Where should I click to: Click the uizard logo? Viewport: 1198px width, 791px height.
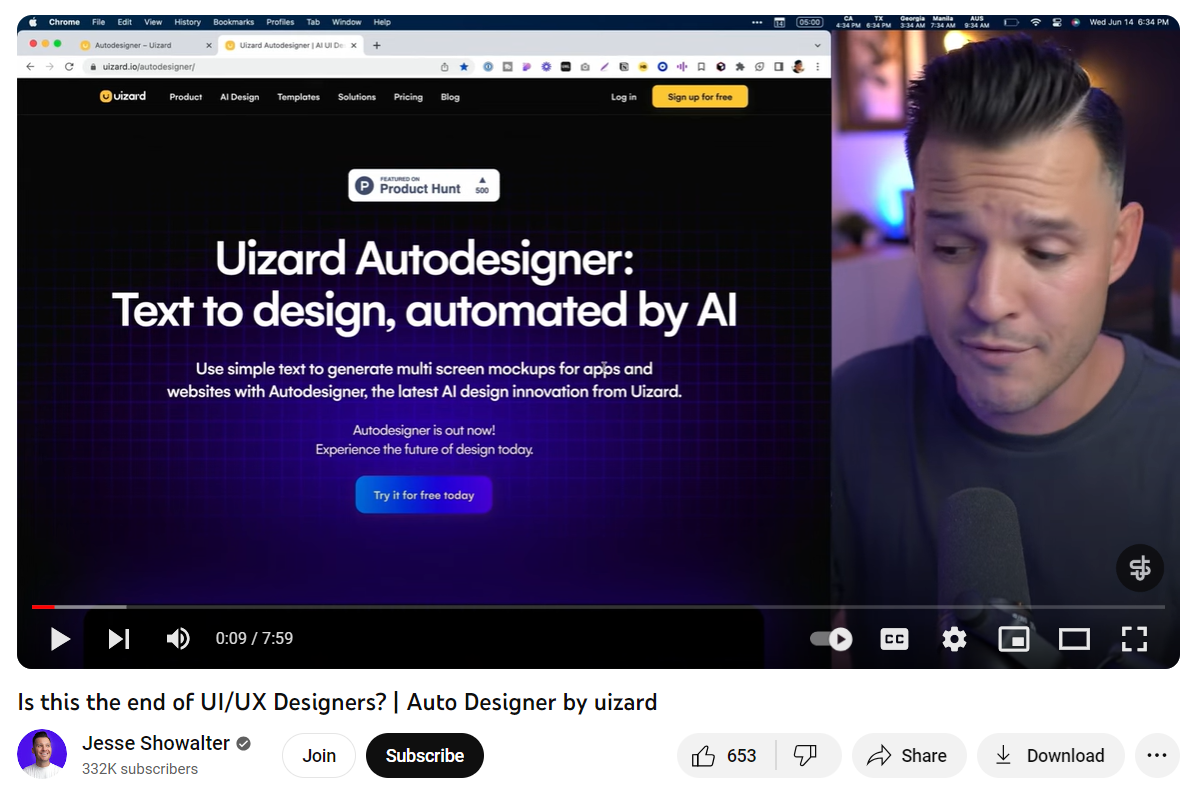122,96
